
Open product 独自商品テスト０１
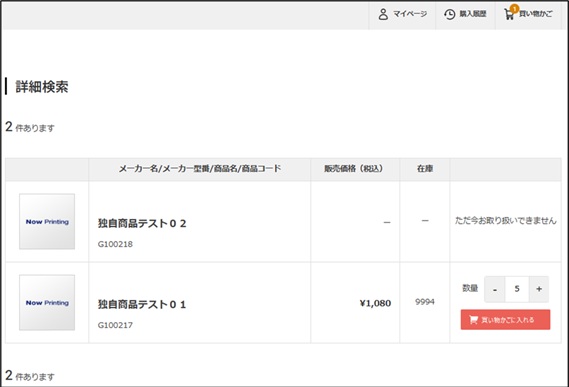point(142,304)
